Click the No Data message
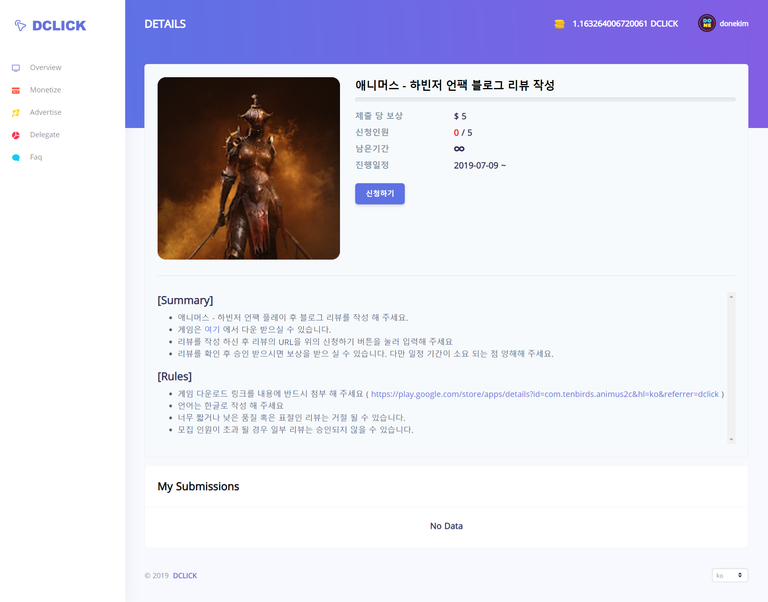 446,526
